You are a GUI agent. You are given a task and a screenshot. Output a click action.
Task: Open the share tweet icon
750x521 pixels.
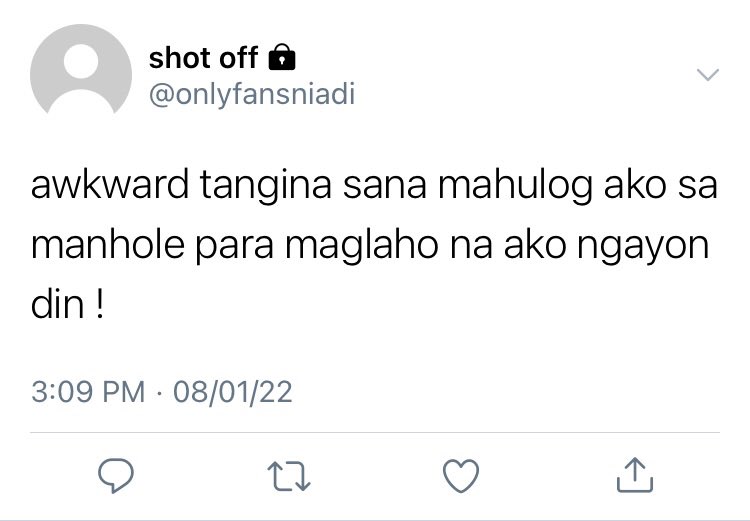(x=635, y=475)
